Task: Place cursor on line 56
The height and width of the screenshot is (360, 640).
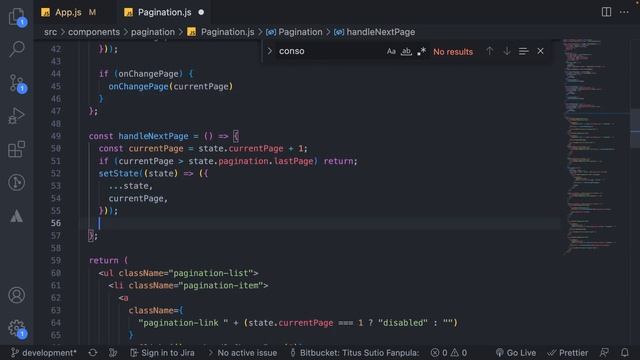Action: point(318,223)
